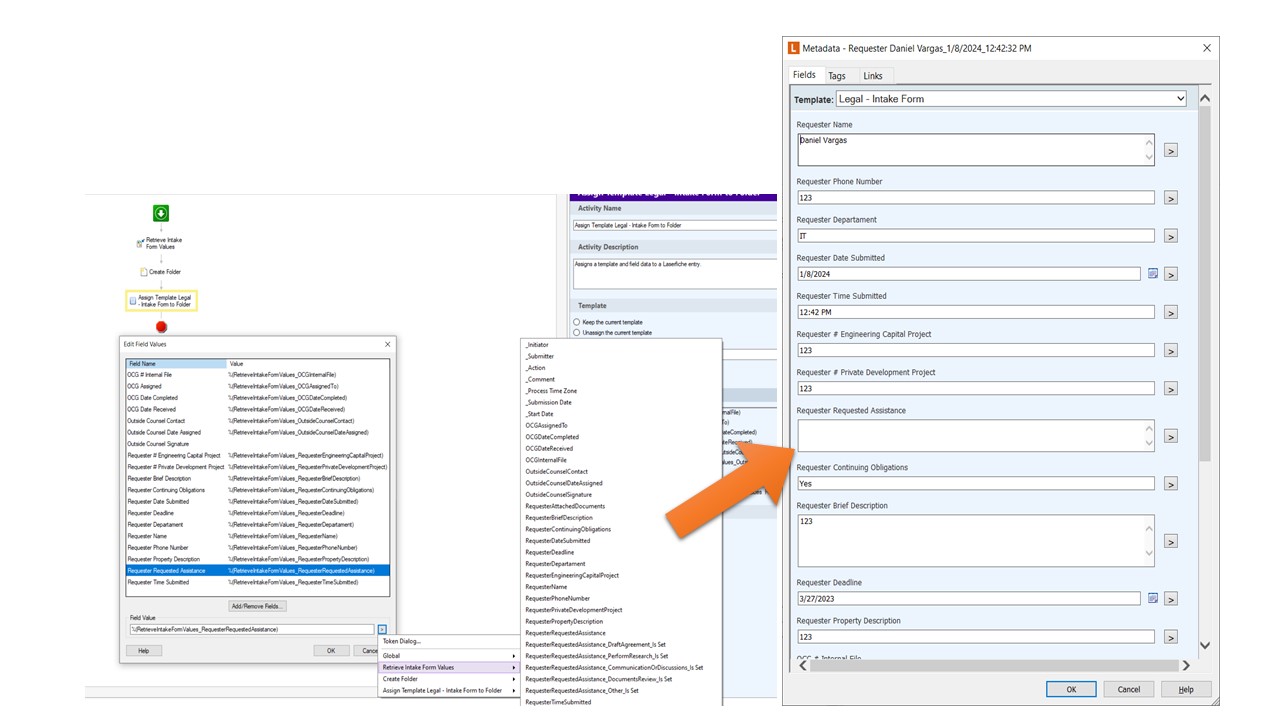The image size is (1280, 720).
Task: Click the token arrow beside Requester Date Submitted
Action: 1171,274
